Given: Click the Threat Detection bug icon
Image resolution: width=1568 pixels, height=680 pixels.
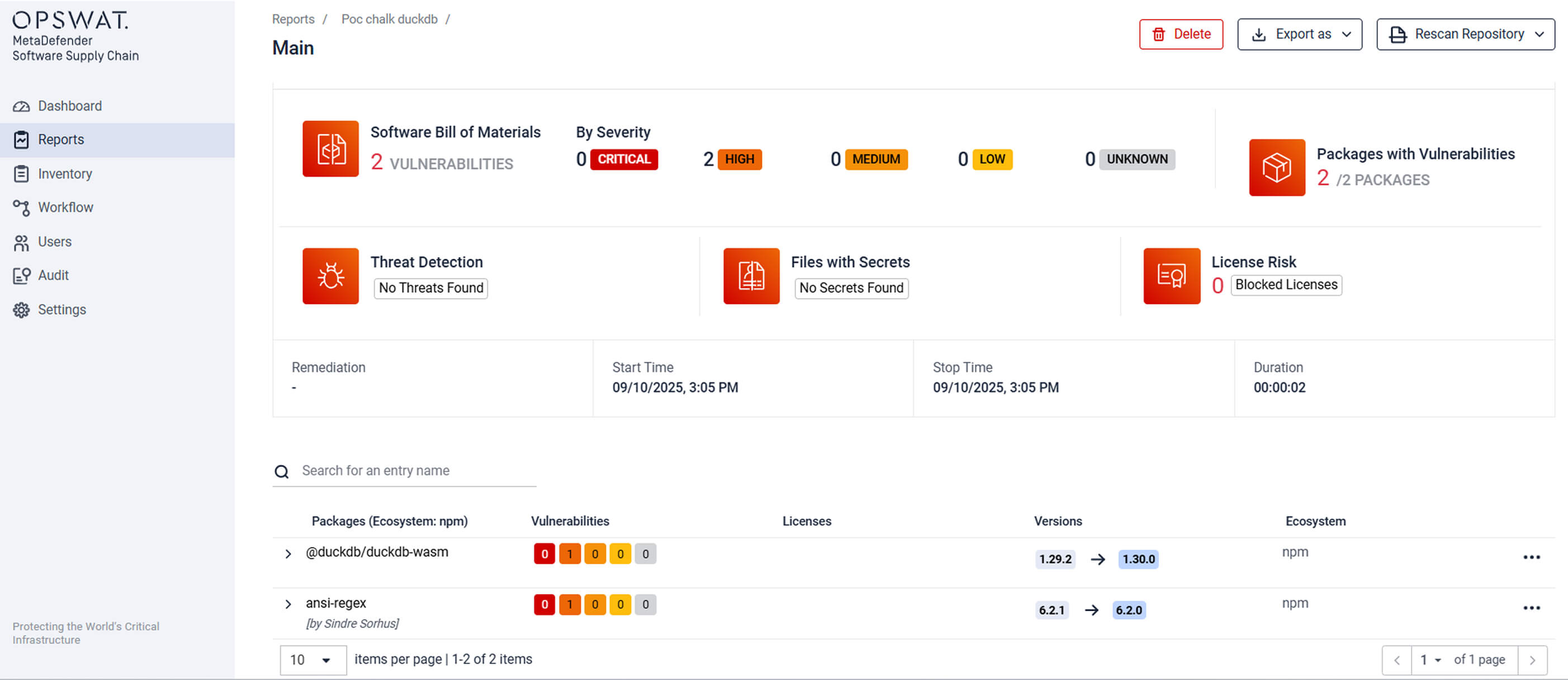Looking at the screenshot, I should 330,275.
